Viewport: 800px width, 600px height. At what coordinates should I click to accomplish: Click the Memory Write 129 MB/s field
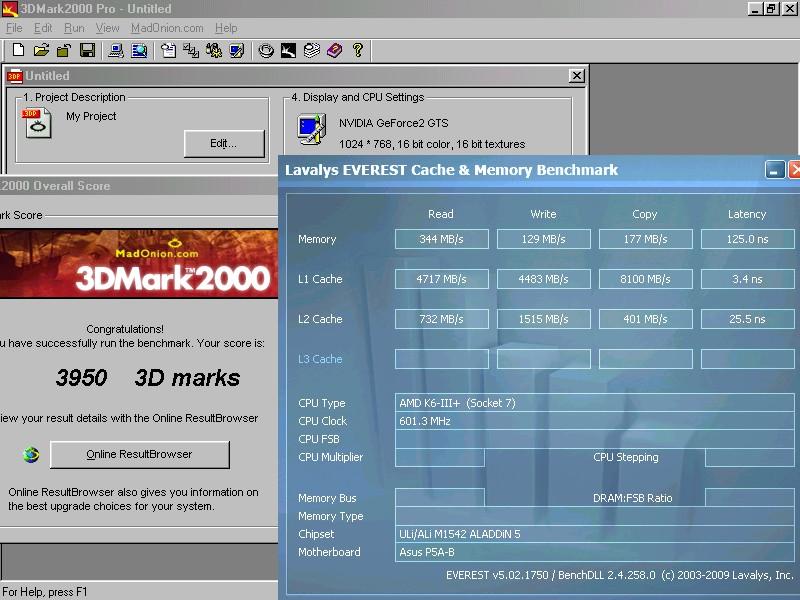click(543, 239)
